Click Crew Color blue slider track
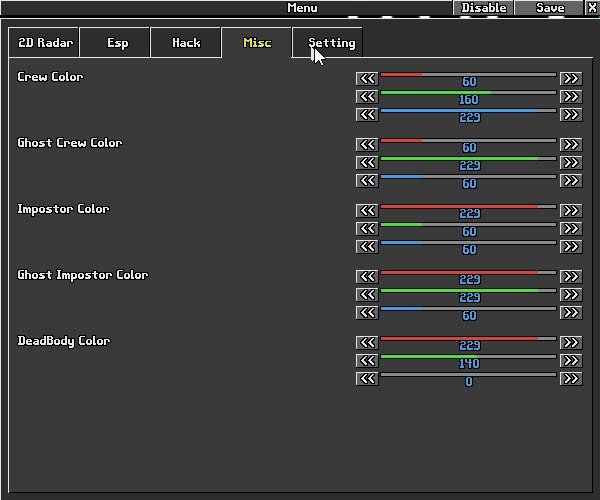Screen dimensions: 600x500 468,111
